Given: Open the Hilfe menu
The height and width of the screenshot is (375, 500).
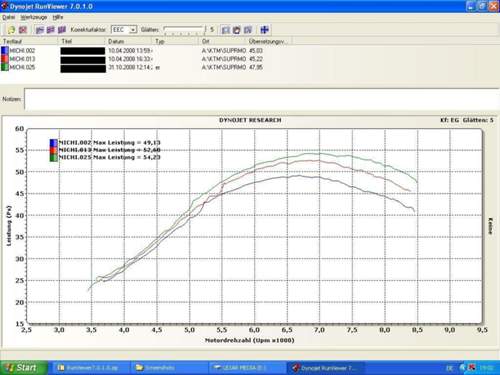Looking at the screenshot, I should click(x=58, y=17).
